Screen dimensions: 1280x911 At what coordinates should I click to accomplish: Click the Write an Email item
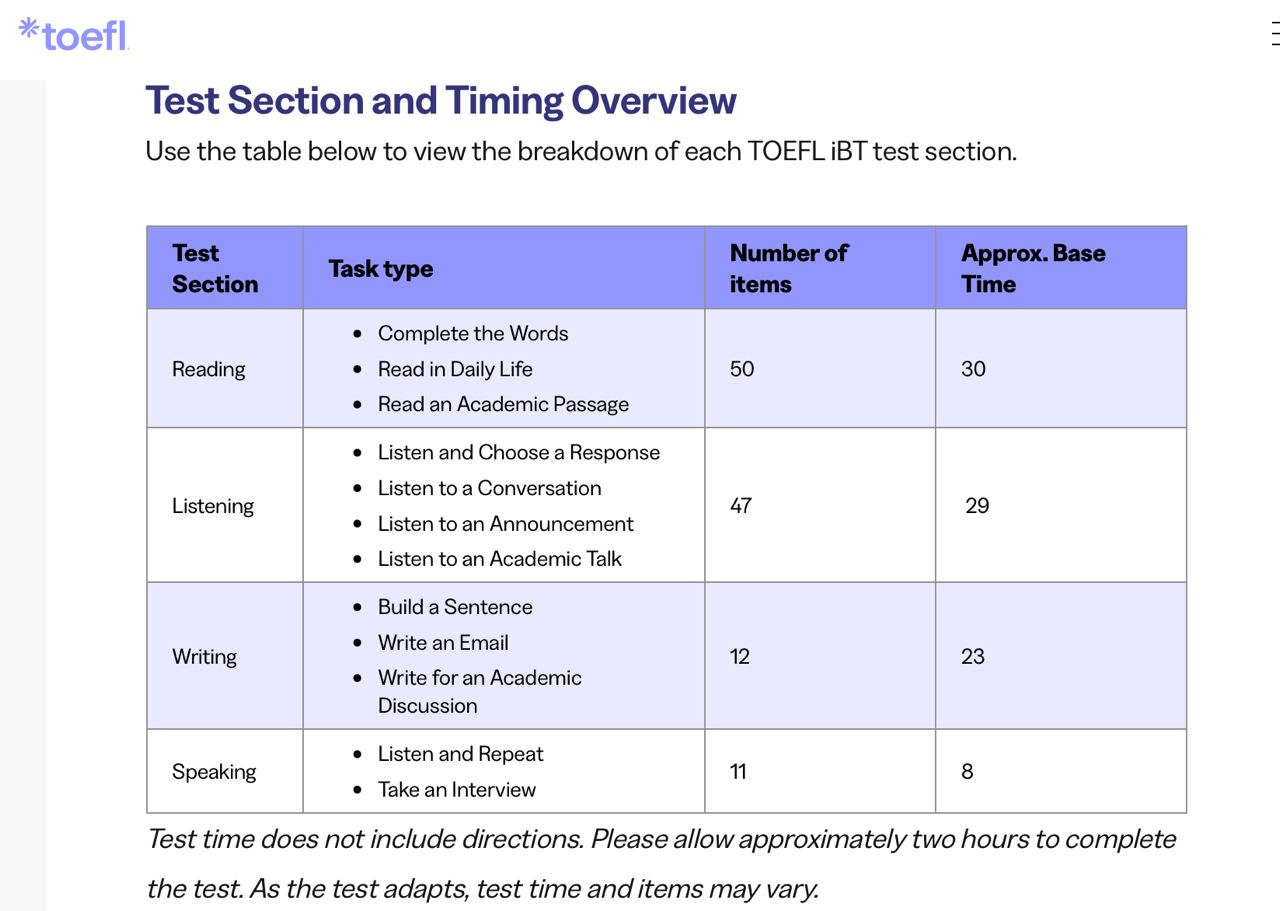coord(443,643)
